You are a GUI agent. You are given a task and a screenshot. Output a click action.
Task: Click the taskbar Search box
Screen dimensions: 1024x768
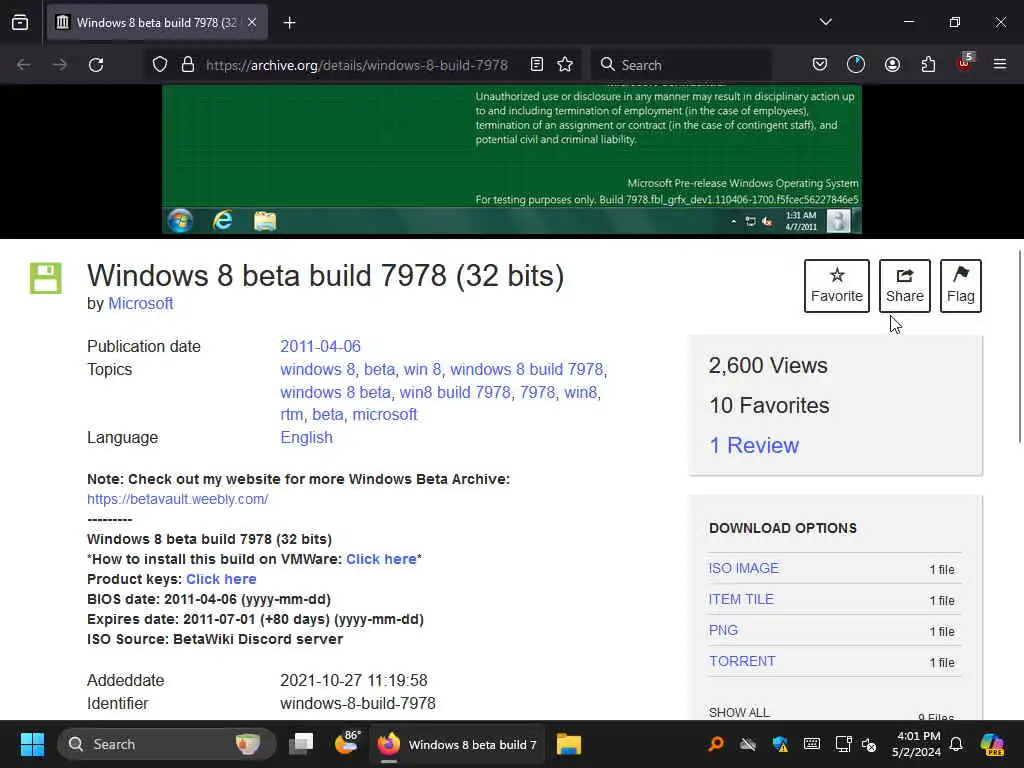pyautogui.click(x=167, y=744)
